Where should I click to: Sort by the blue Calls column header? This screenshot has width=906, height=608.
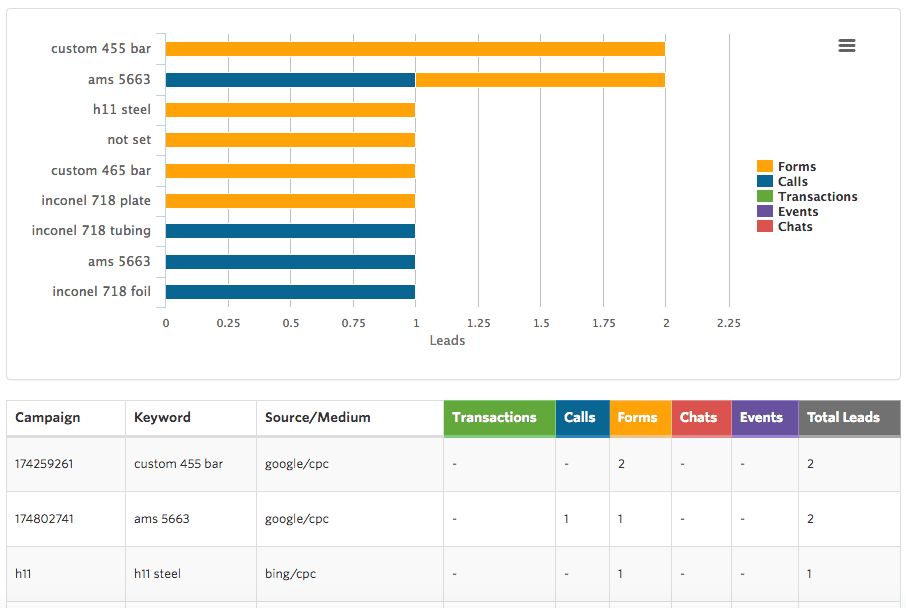(582, 418)
